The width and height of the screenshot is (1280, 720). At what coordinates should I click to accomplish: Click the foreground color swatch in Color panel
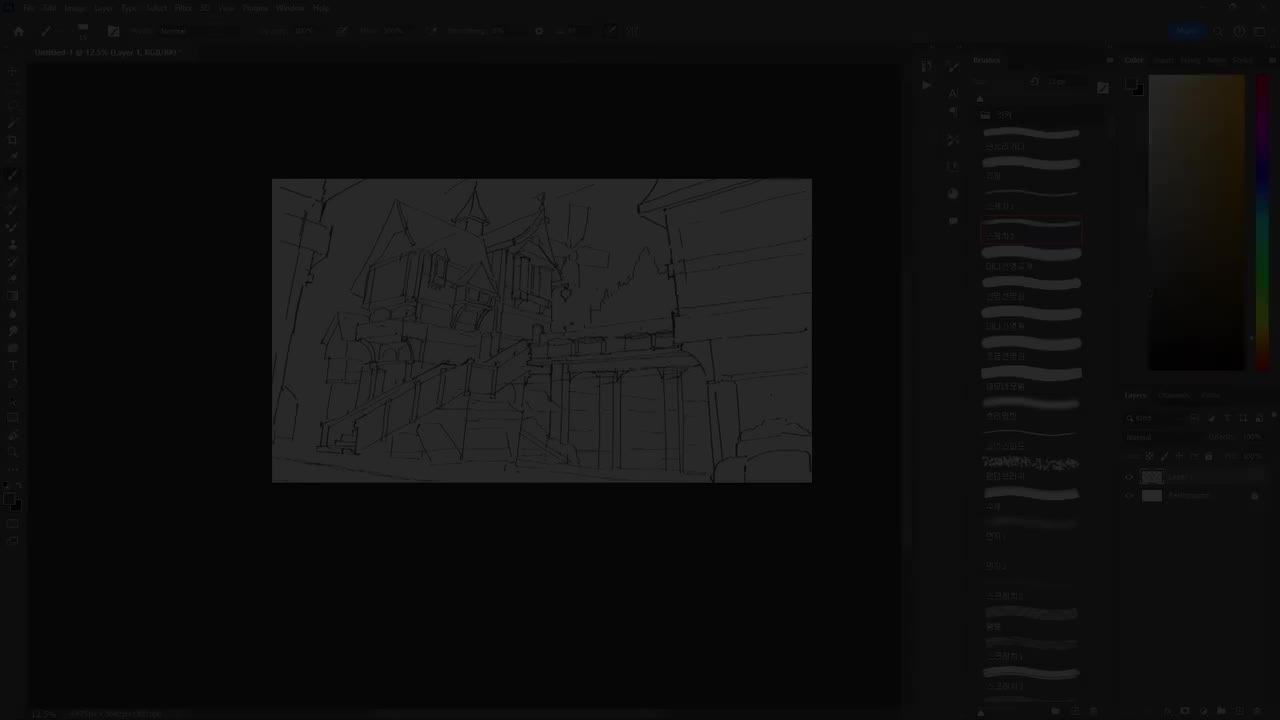(1133, 84)
